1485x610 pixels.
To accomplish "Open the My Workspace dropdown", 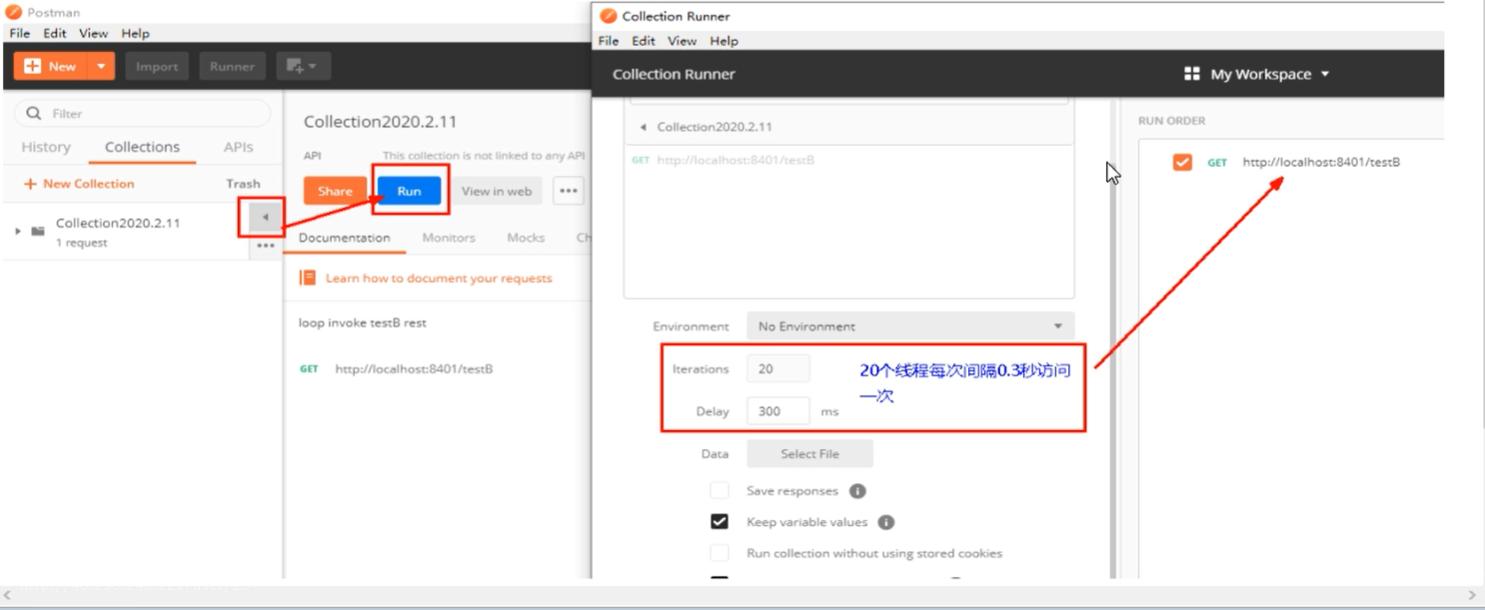I will tap(1258, 74).
